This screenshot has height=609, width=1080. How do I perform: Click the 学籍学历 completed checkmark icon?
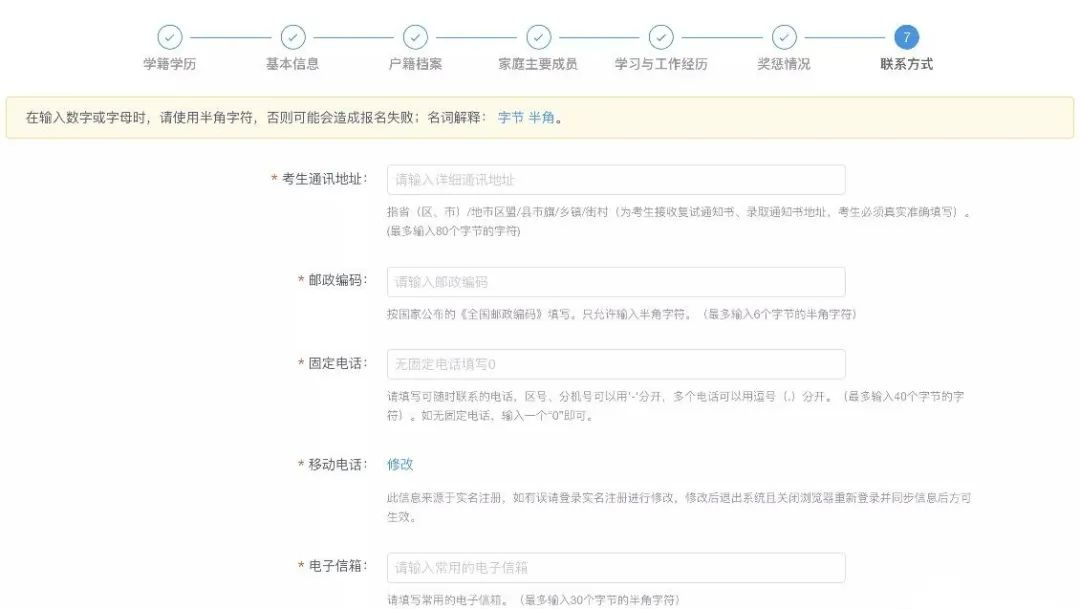170,38
